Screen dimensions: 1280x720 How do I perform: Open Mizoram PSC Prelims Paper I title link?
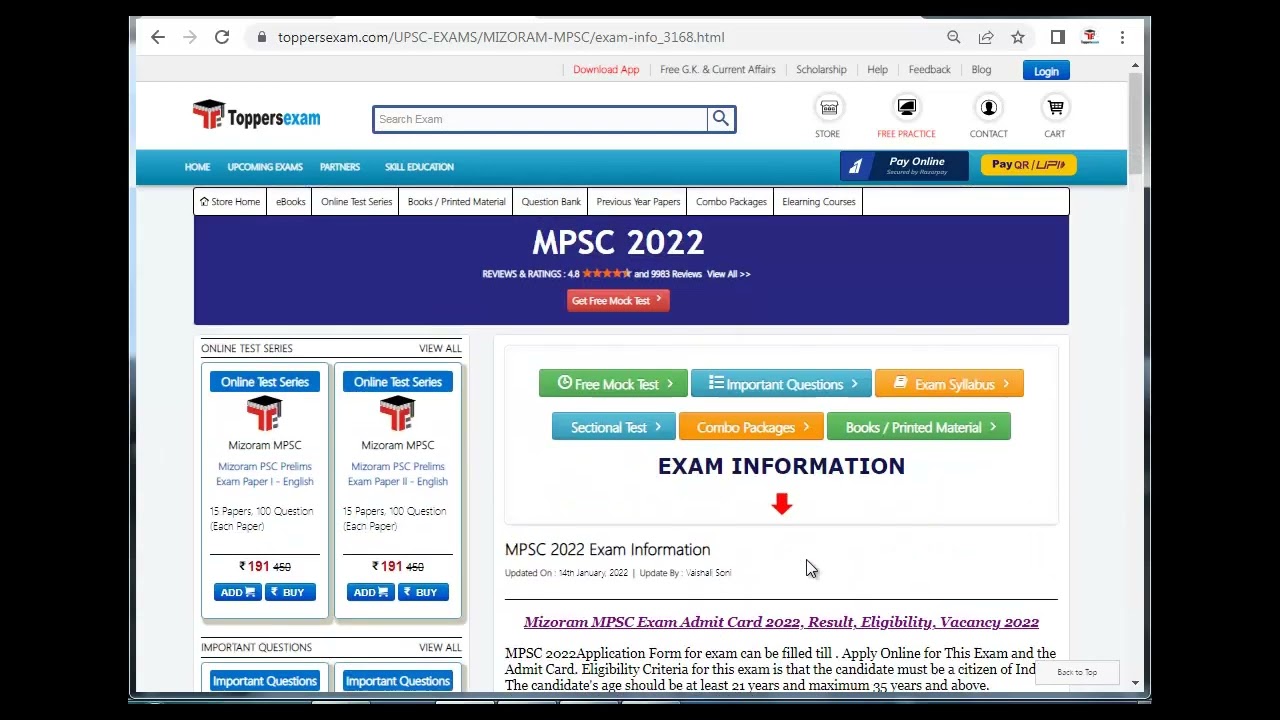[265, 474]
